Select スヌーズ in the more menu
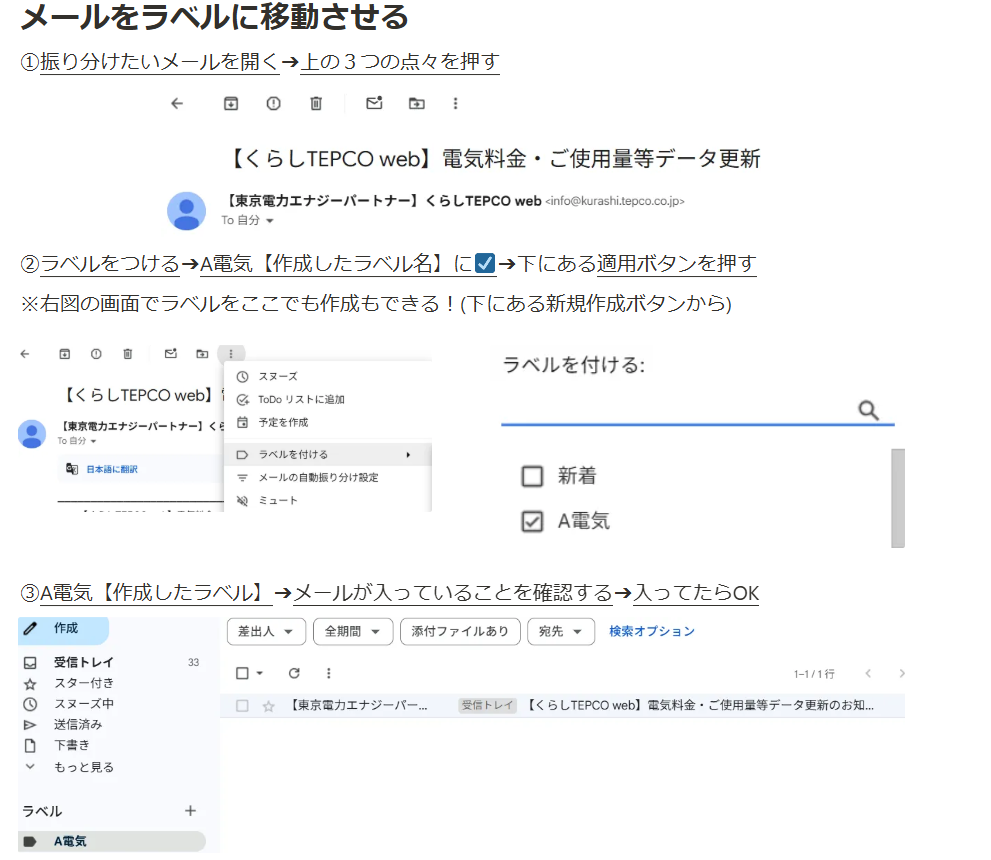991x860 pixels. 328,377
